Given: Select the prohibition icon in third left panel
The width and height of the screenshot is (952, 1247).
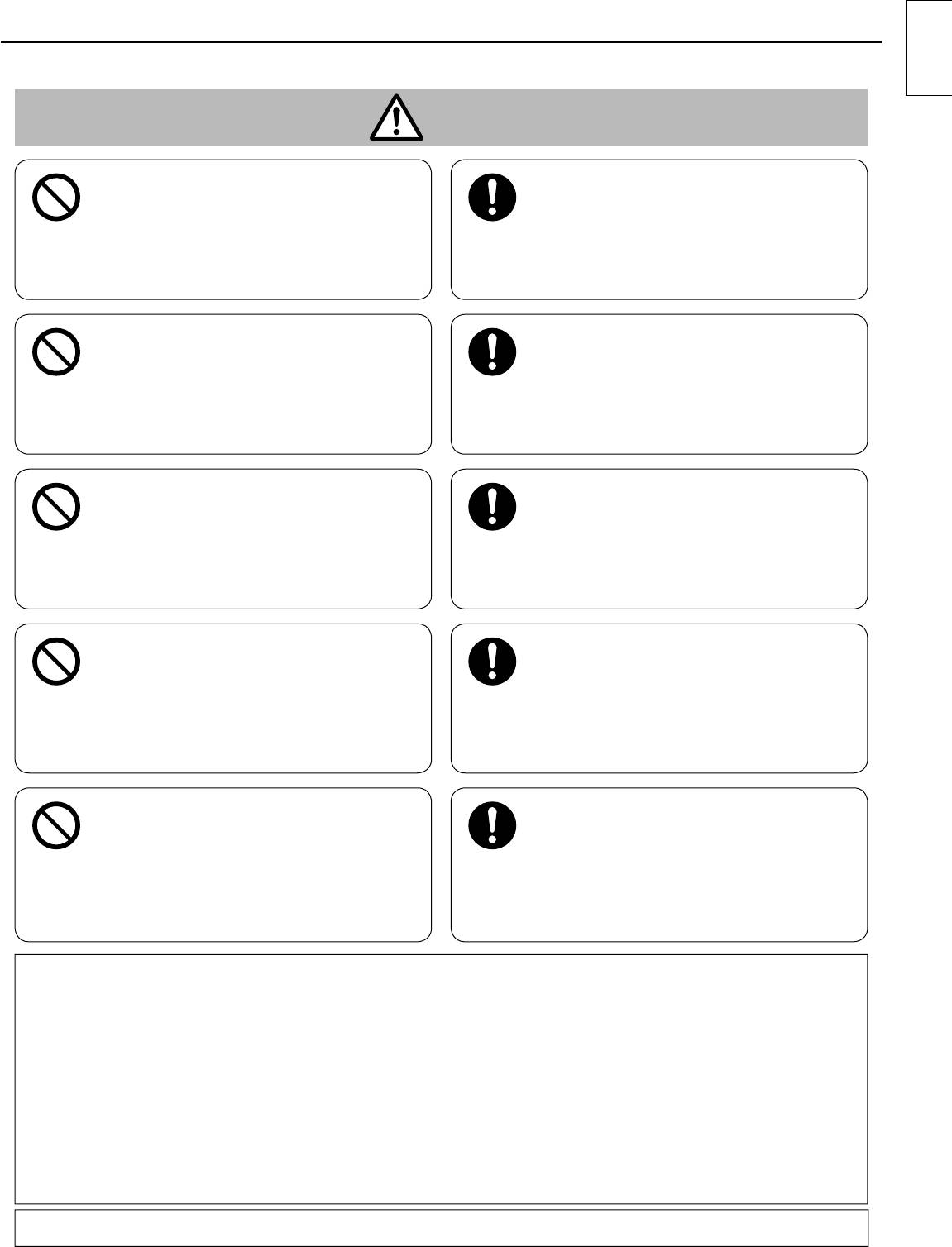Looking at the screenshot, I should click(x=56, y=507).
